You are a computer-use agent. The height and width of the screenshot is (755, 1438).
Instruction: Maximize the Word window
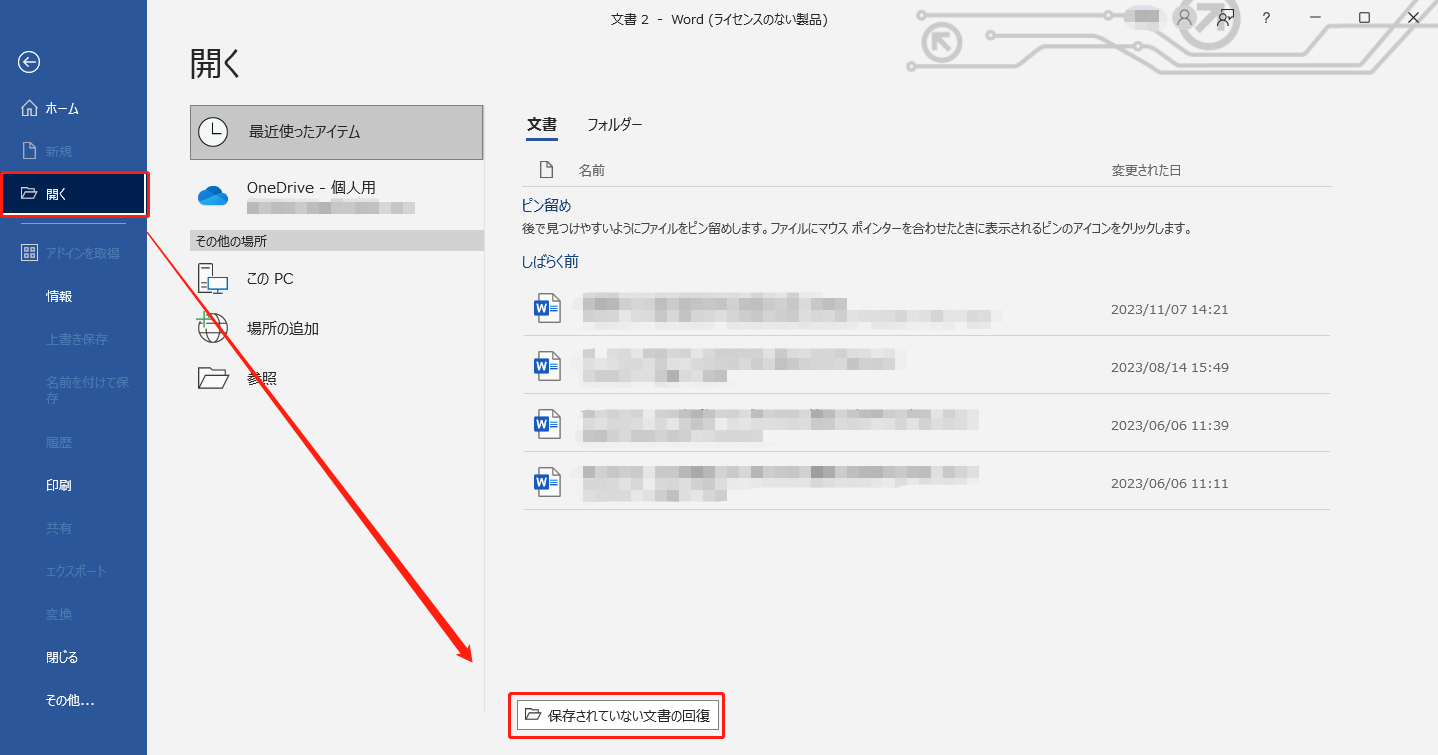[1364, 18]
